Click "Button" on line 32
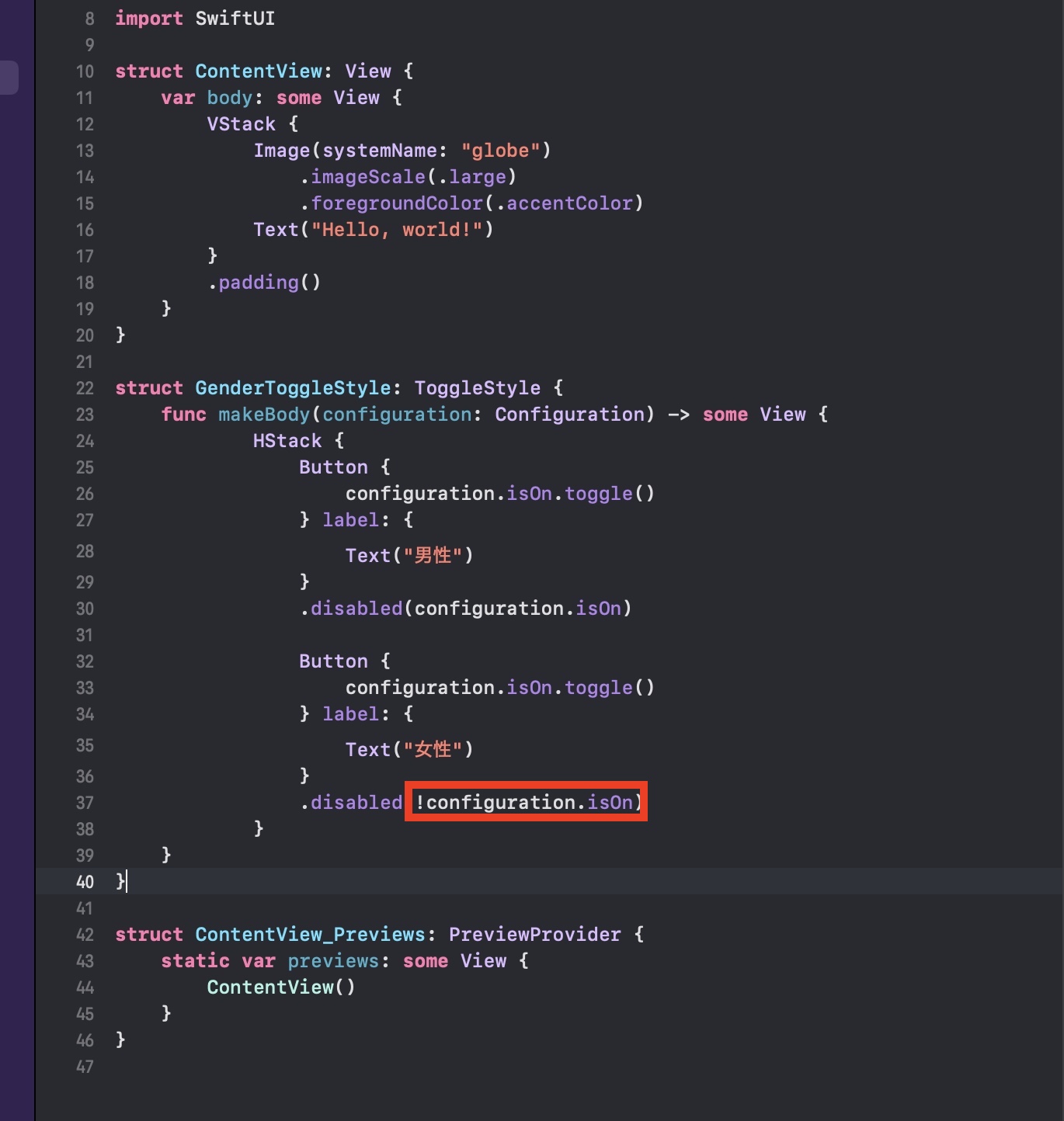This screenshot has height=1121, width=1064. click(x=333, y=661)
